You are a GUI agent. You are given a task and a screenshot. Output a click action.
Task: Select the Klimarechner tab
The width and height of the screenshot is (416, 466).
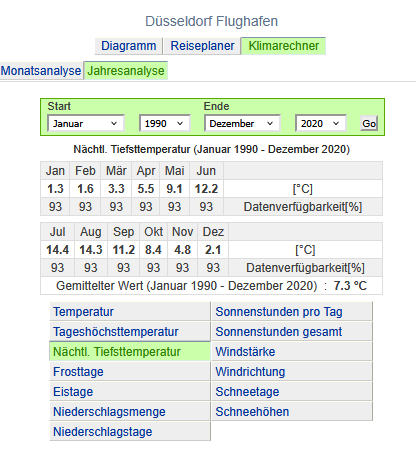(x=283, y=46)
